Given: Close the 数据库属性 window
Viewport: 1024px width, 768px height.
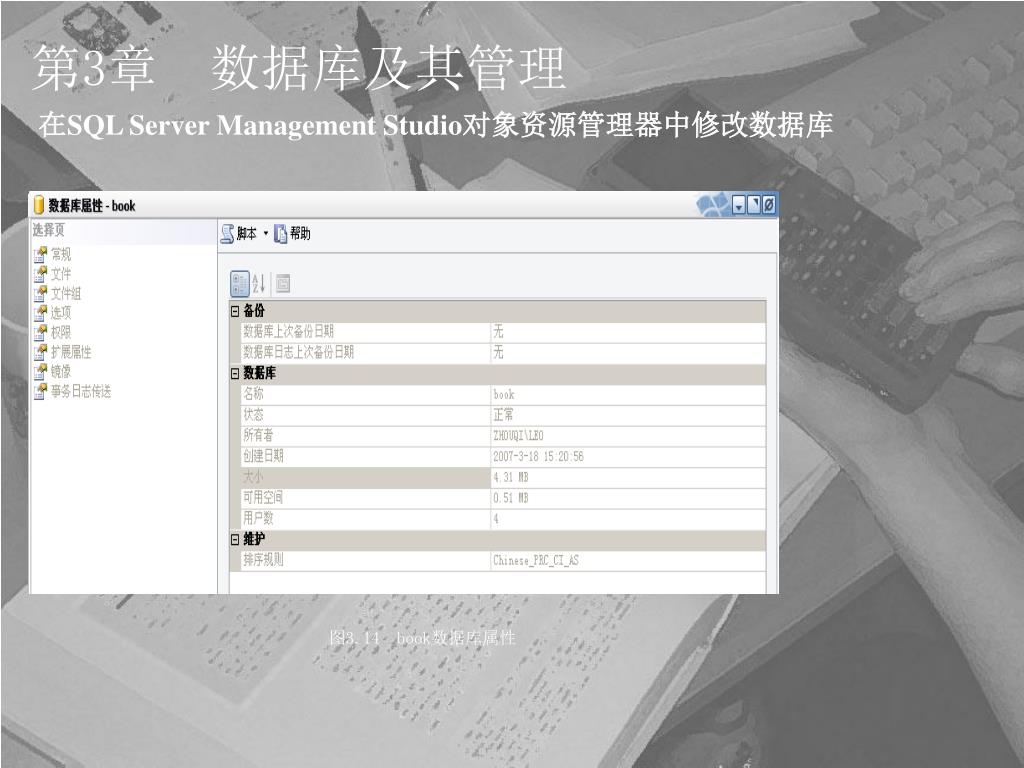Looking at the screenshot, I should pyautogui.click(x=769, y=205).
